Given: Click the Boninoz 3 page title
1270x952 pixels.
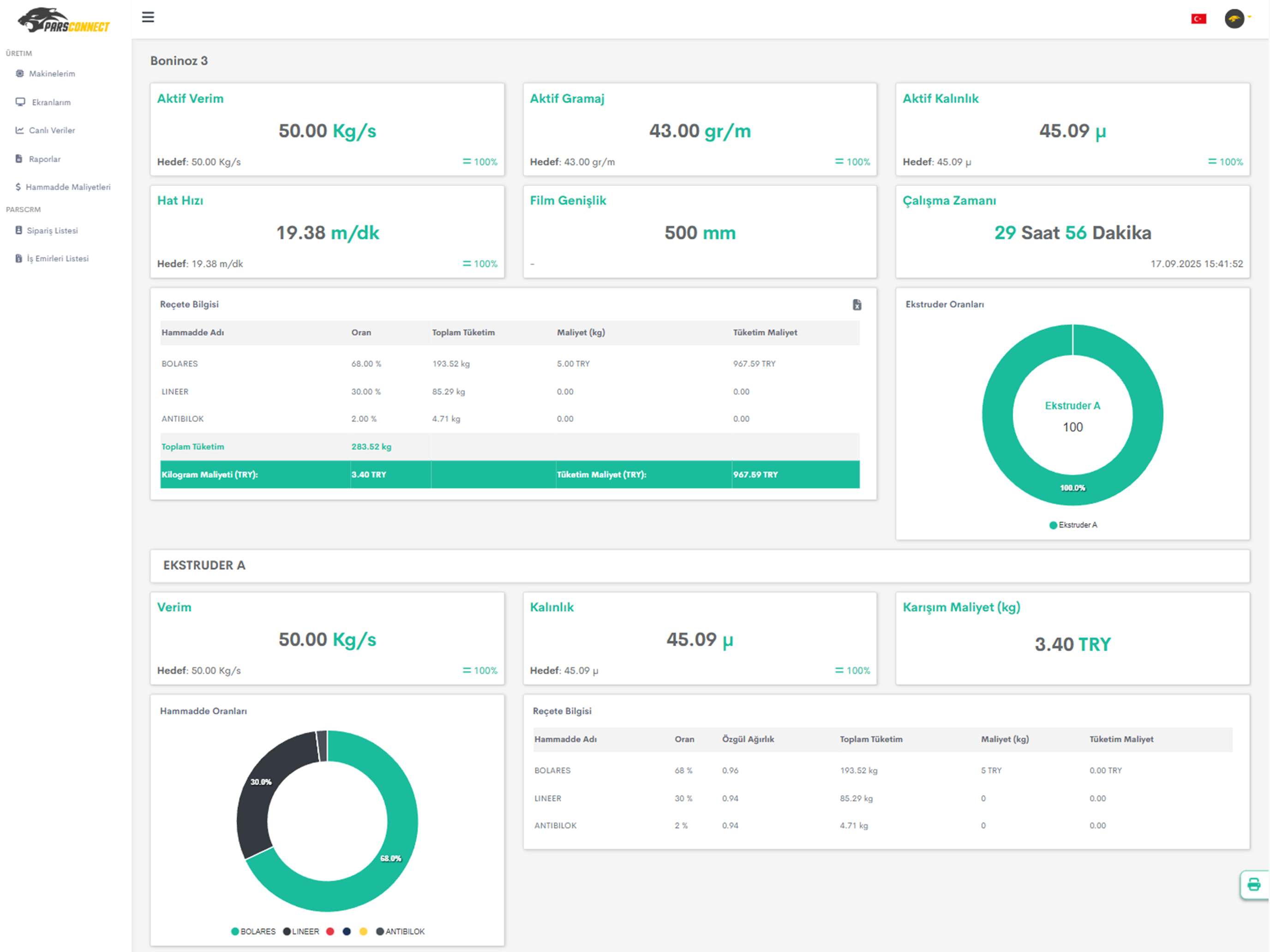Looking at the screenshot, I should coord(179,61).
